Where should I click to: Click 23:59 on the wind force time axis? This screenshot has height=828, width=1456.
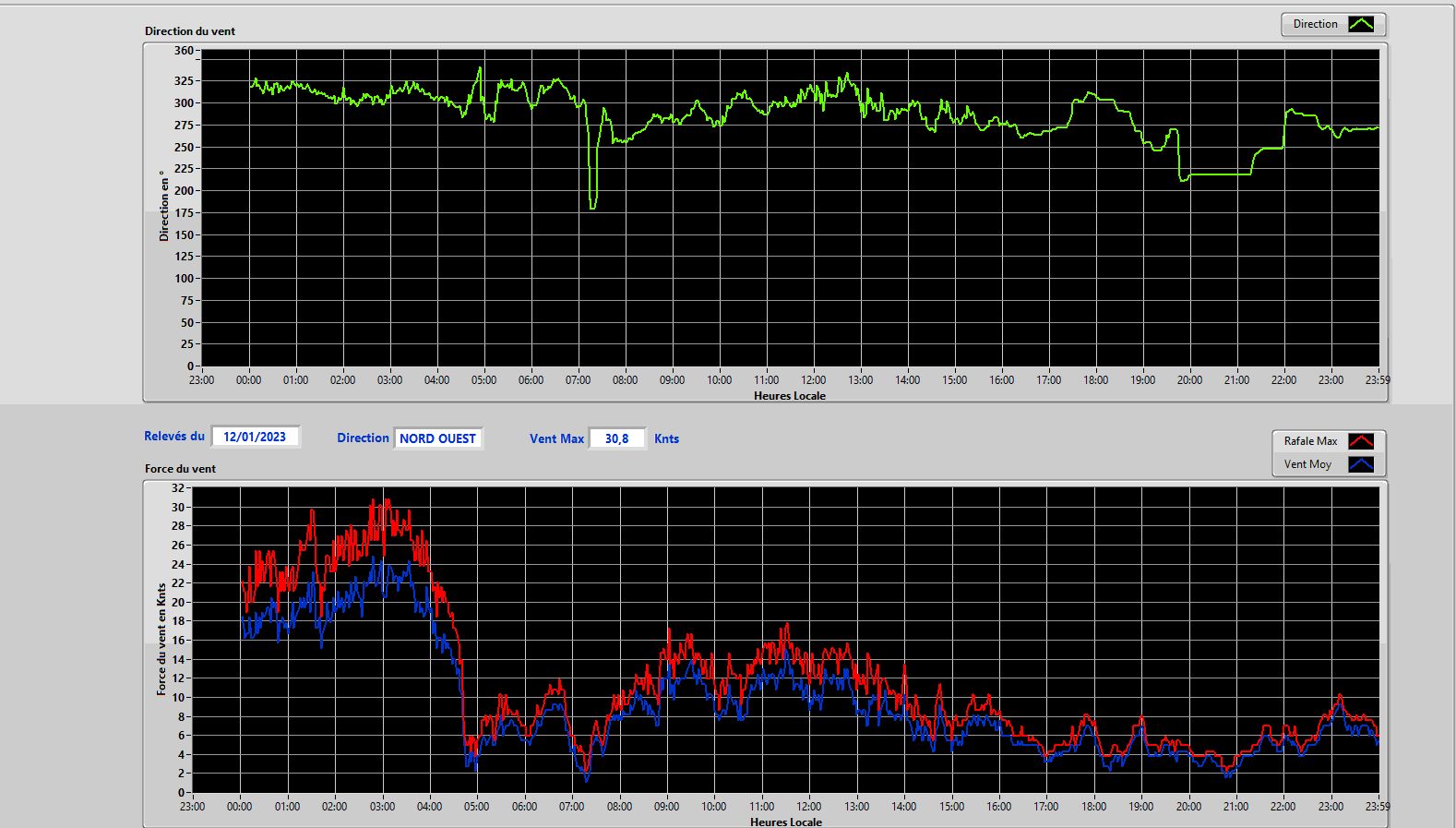click(1378, 806)
